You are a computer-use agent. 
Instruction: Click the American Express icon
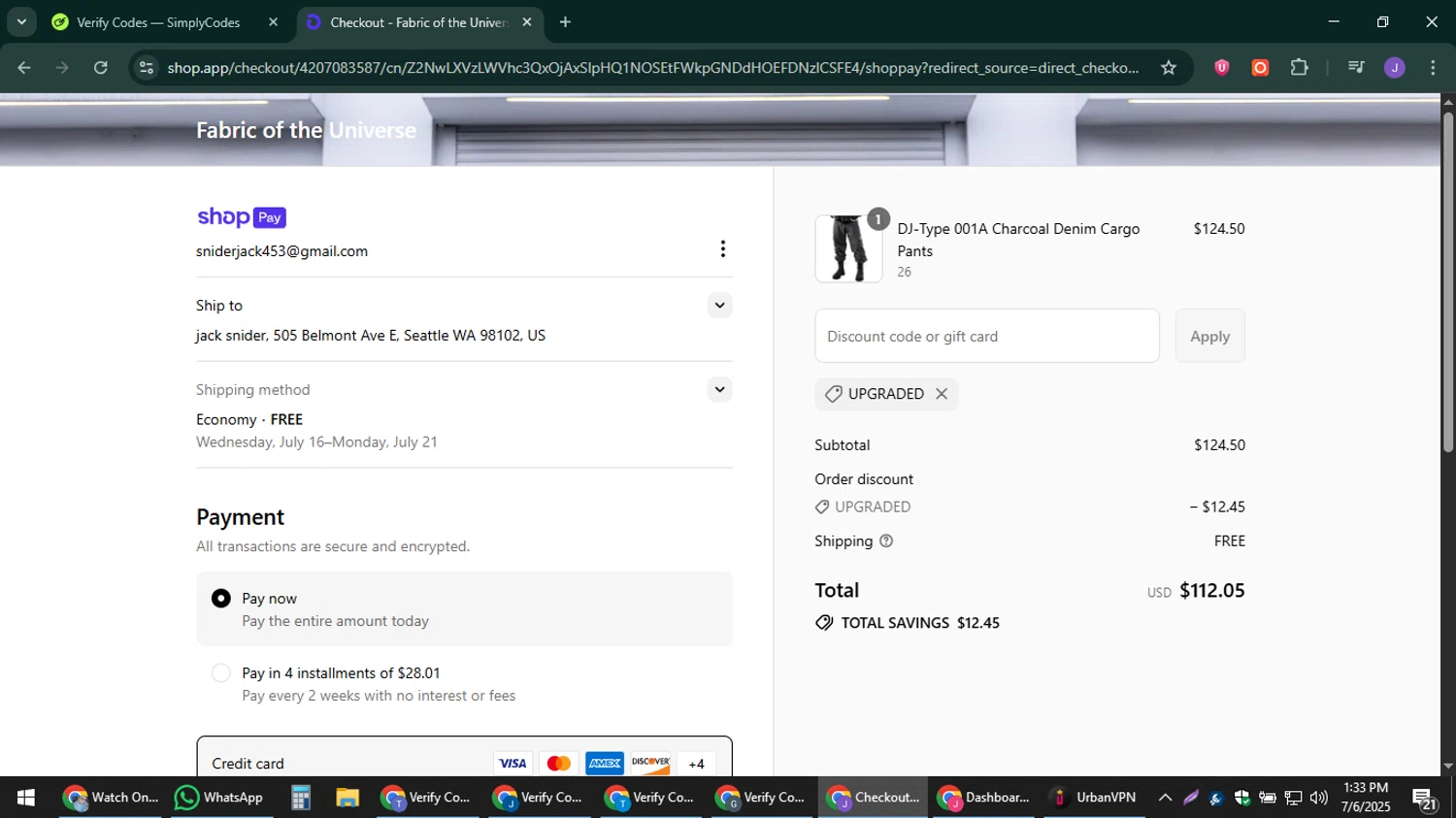(x=605, y=764)
